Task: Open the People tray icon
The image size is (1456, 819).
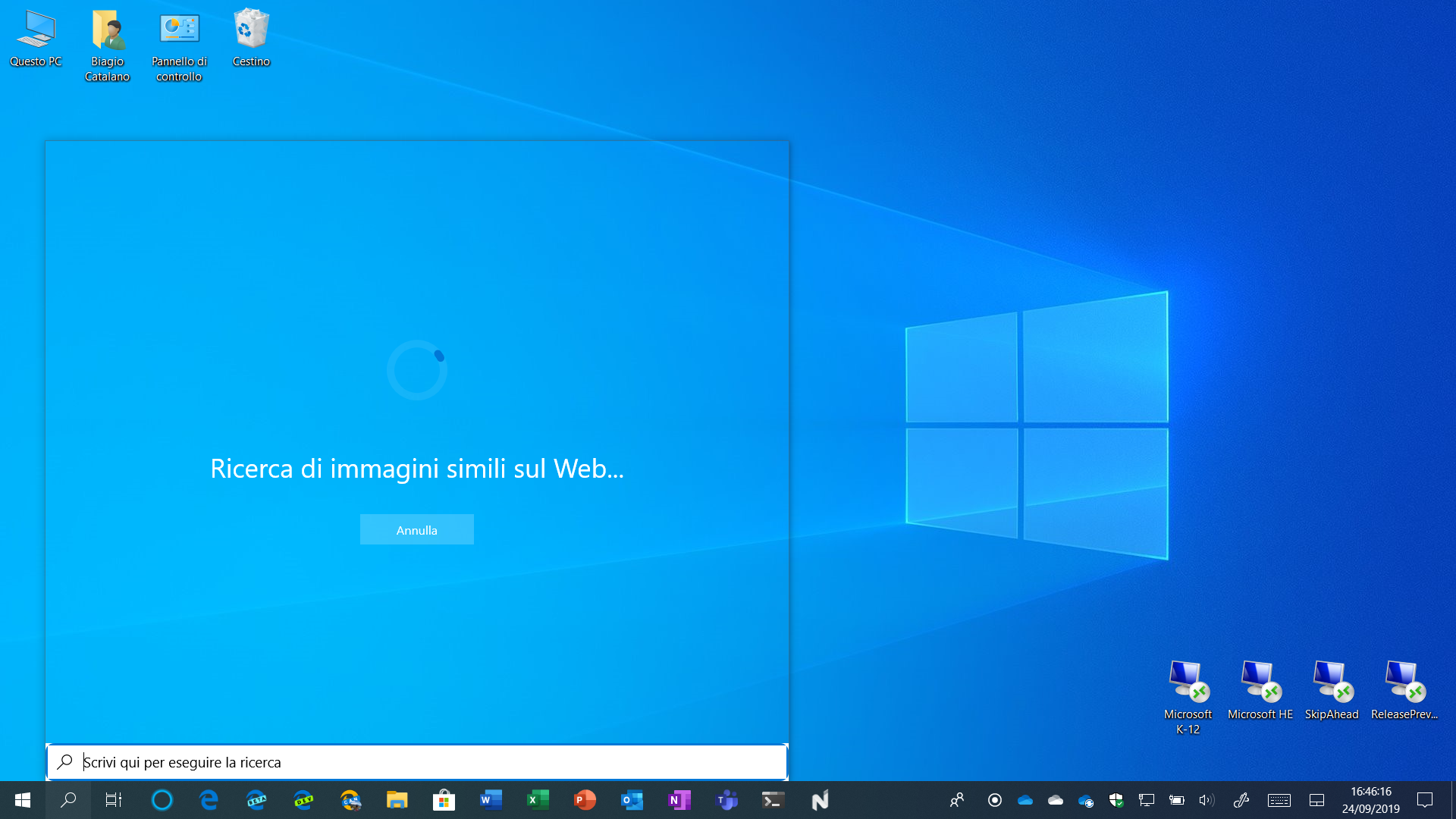Action: 957,800
